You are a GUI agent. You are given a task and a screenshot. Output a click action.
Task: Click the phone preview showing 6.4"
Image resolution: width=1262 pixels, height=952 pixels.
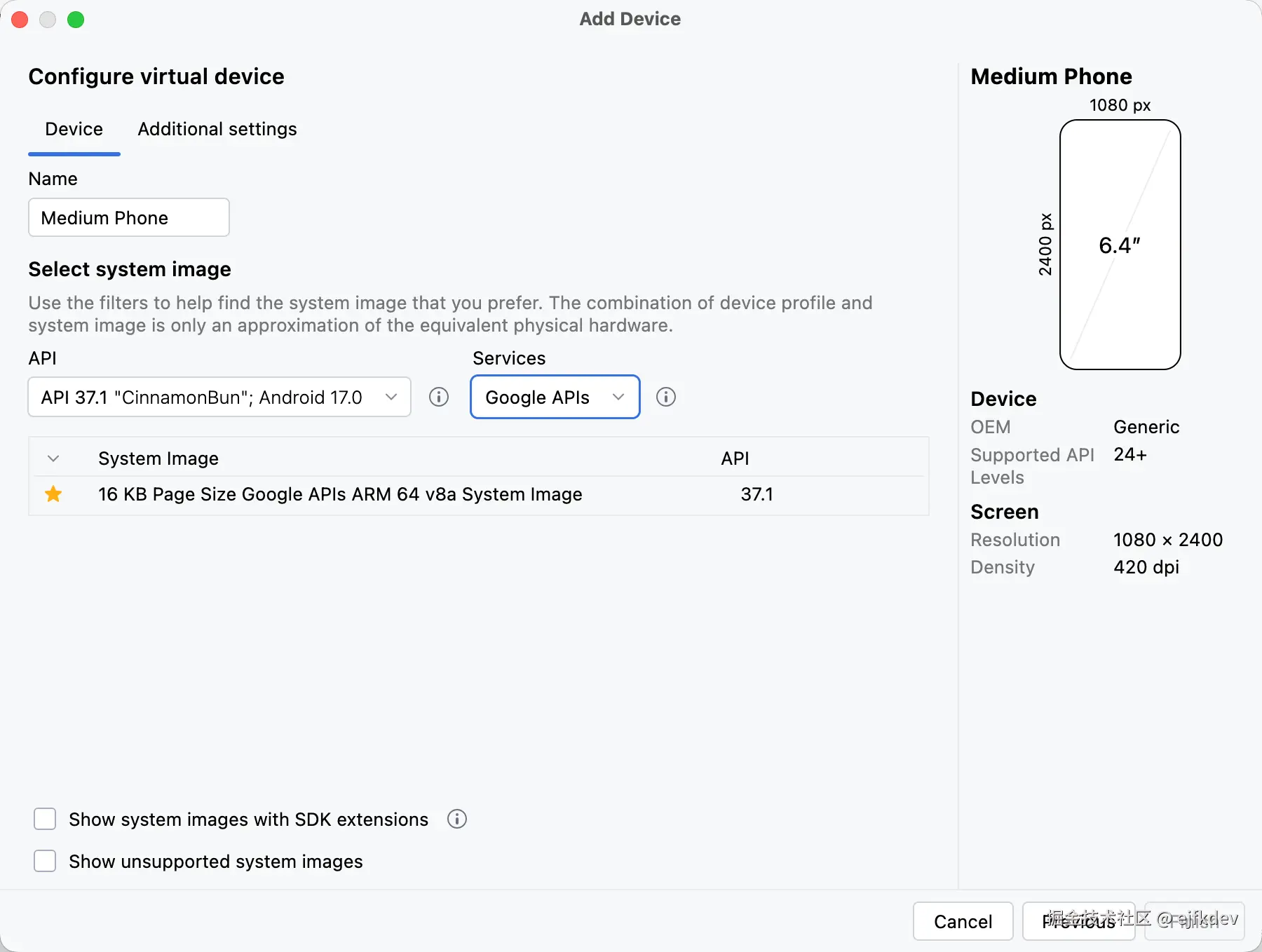[1120, 245]
